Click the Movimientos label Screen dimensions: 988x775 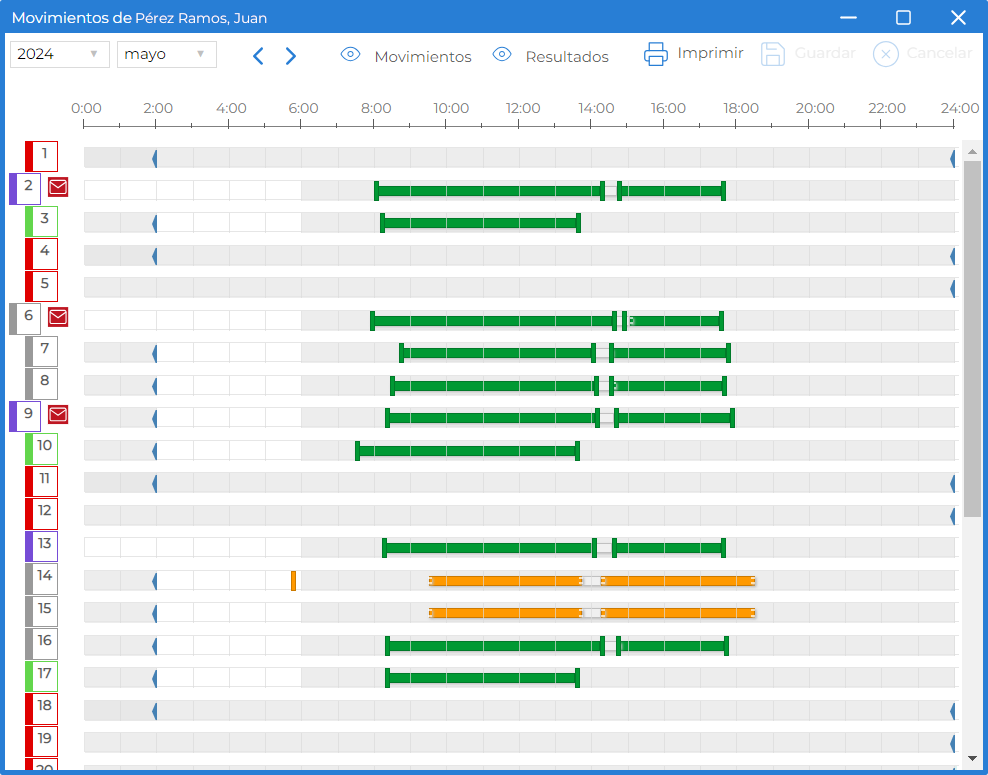pyautogui.click(x=423, y=57)
